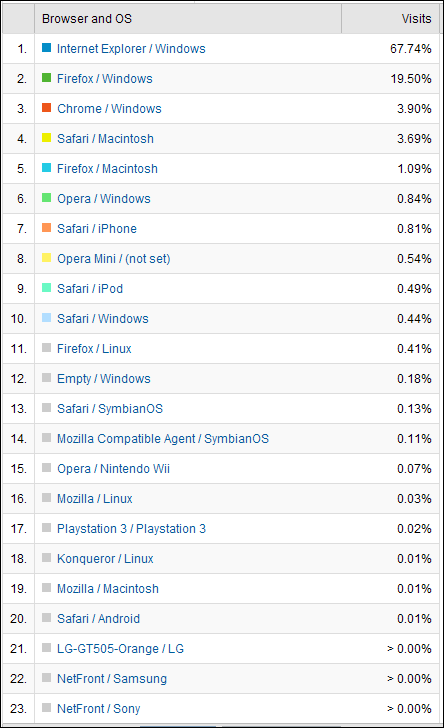Click Playstation 3 / Playstation 3 link
The image size is (444, 728).
click(131, 529)
